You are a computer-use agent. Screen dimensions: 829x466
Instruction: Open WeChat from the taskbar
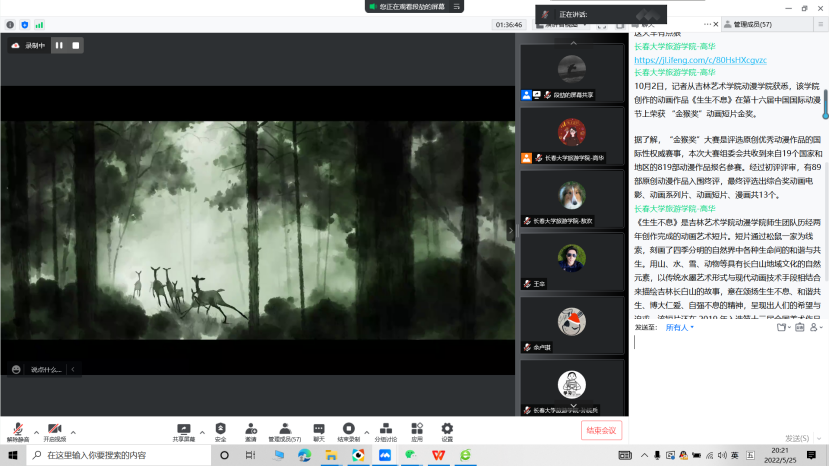(x=411, y=455)
